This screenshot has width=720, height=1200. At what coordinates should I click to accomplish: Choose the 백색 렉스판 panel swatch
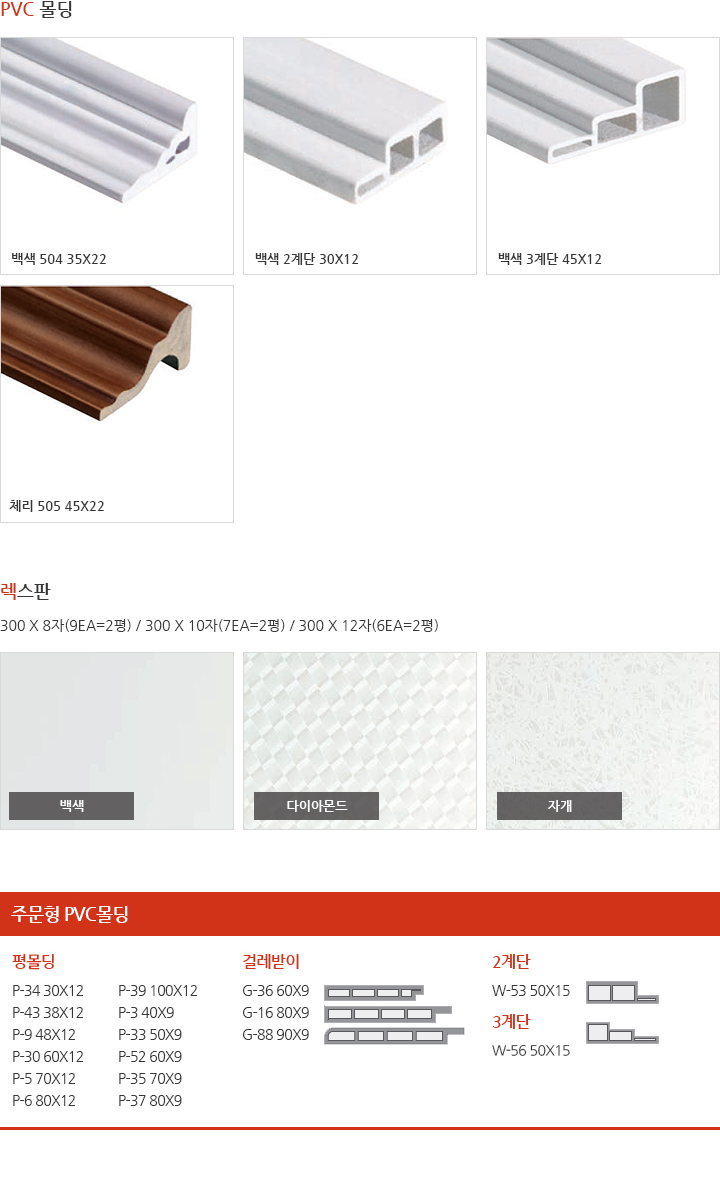click(x=117, y=741)
